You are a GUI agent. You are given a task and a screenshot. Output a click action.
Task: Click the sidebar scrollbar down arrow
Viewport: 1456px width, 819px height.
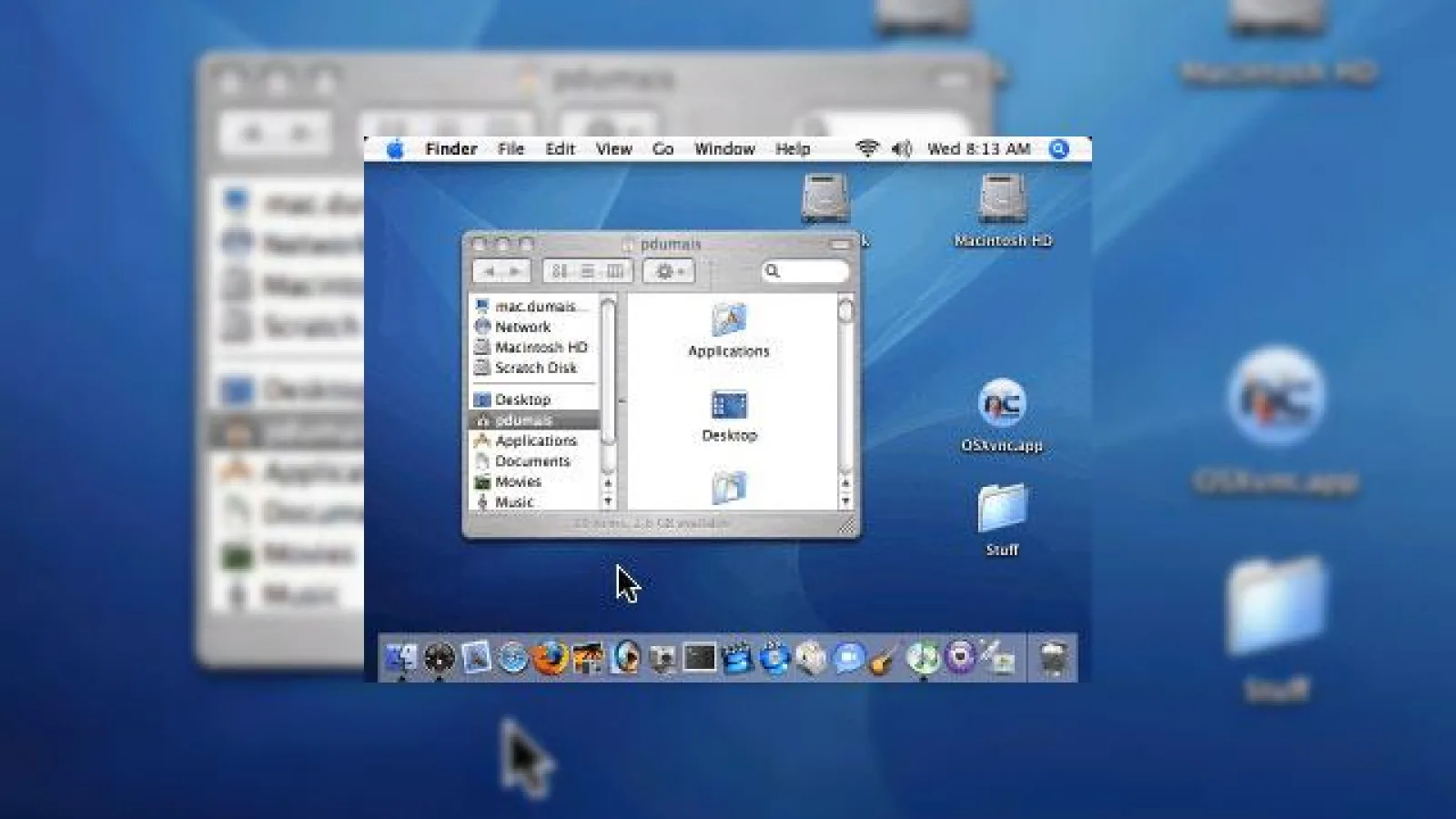(x=608, y=501)
